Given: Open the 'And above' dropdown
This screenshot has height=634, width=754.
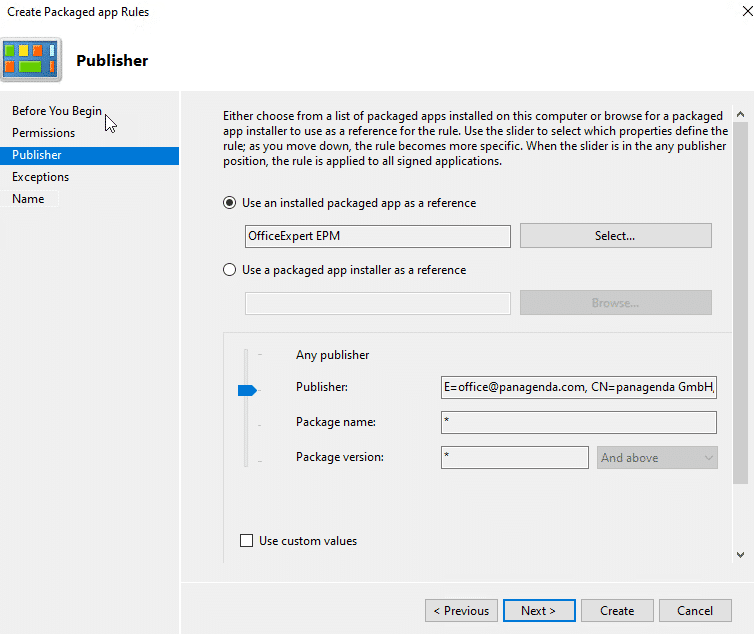Looking at the screenshot, I should [657, 457].
